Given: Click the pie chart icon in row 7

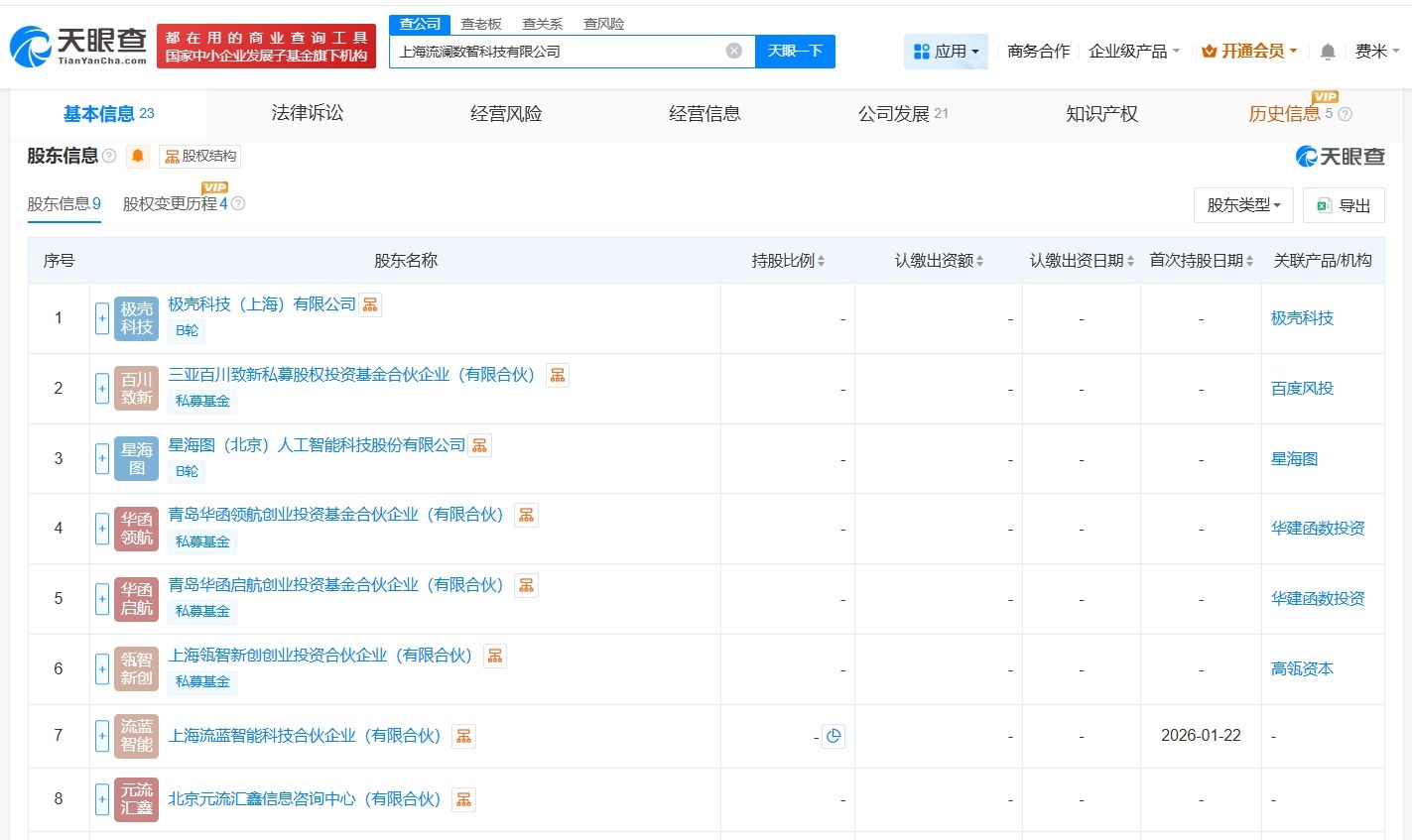Looking at the screenshot, I should (834, 736).
